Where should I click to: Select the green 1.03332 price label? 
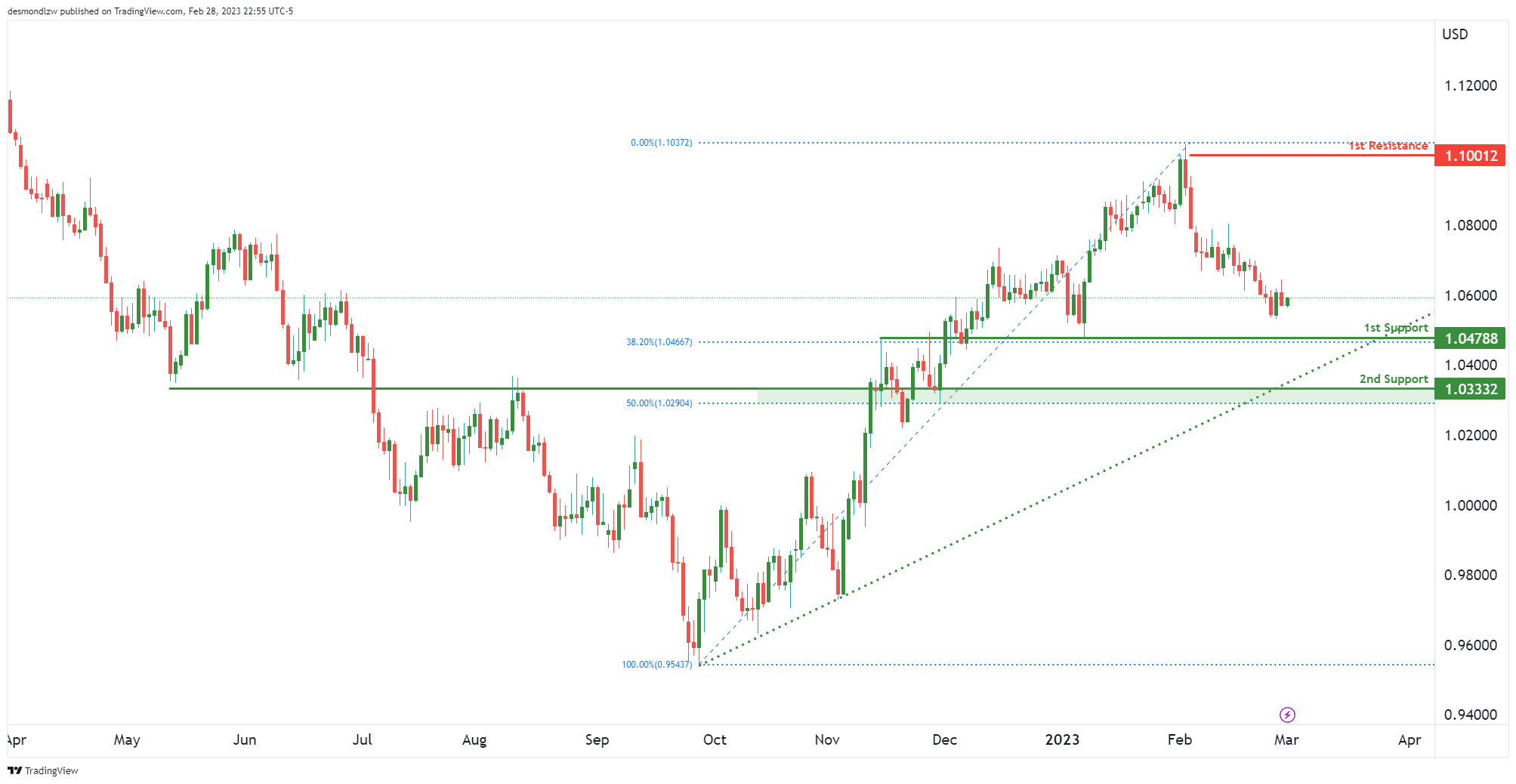click(x=1470, y=389)
